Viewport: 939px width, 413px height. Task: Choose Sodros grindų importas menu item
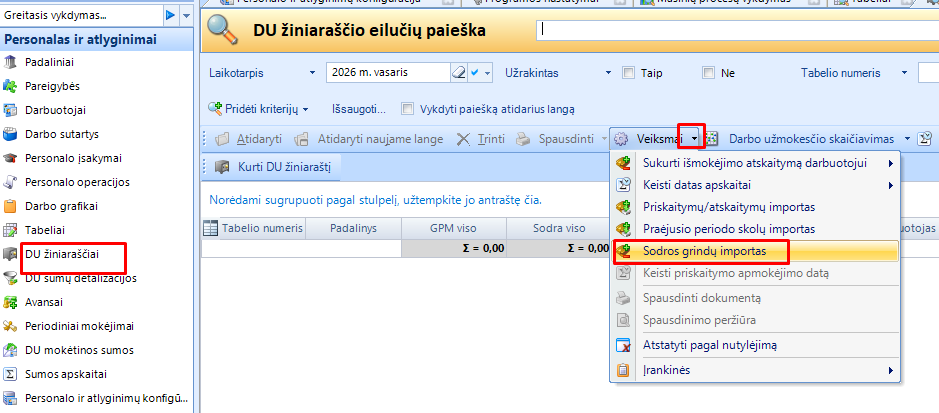tap(700, 250)
